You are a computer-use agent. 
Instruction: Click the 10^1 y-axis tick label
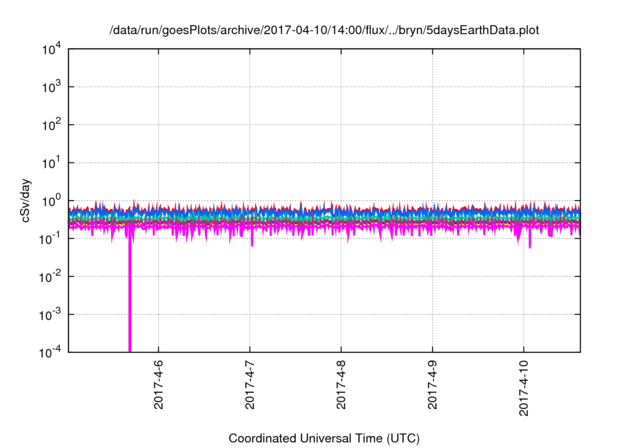[51, 163]
